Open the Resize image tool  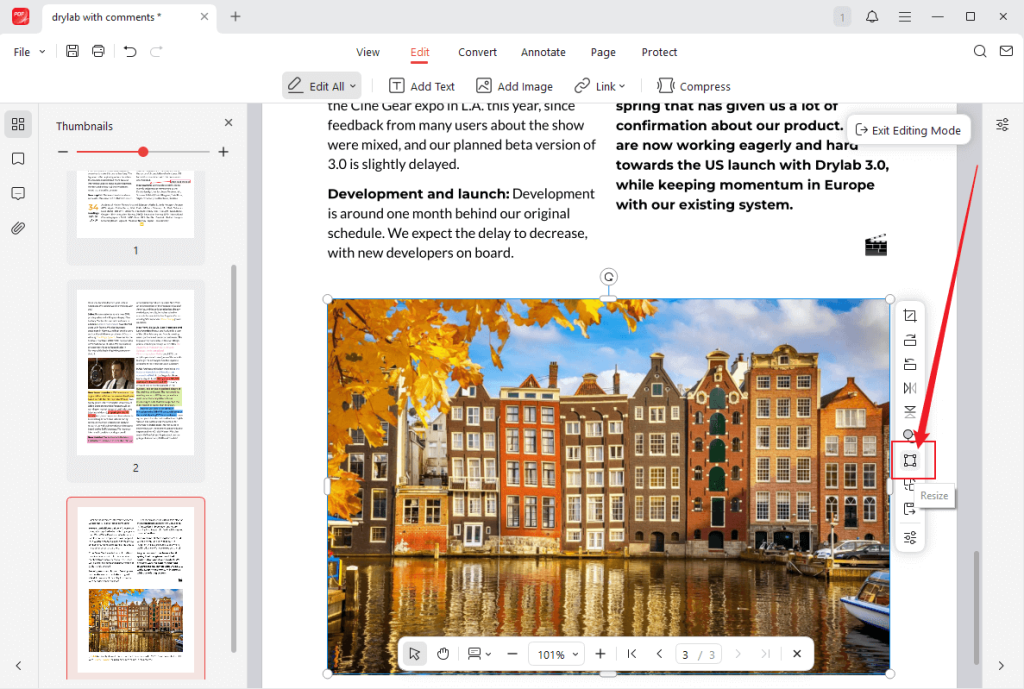pos(910,460)
